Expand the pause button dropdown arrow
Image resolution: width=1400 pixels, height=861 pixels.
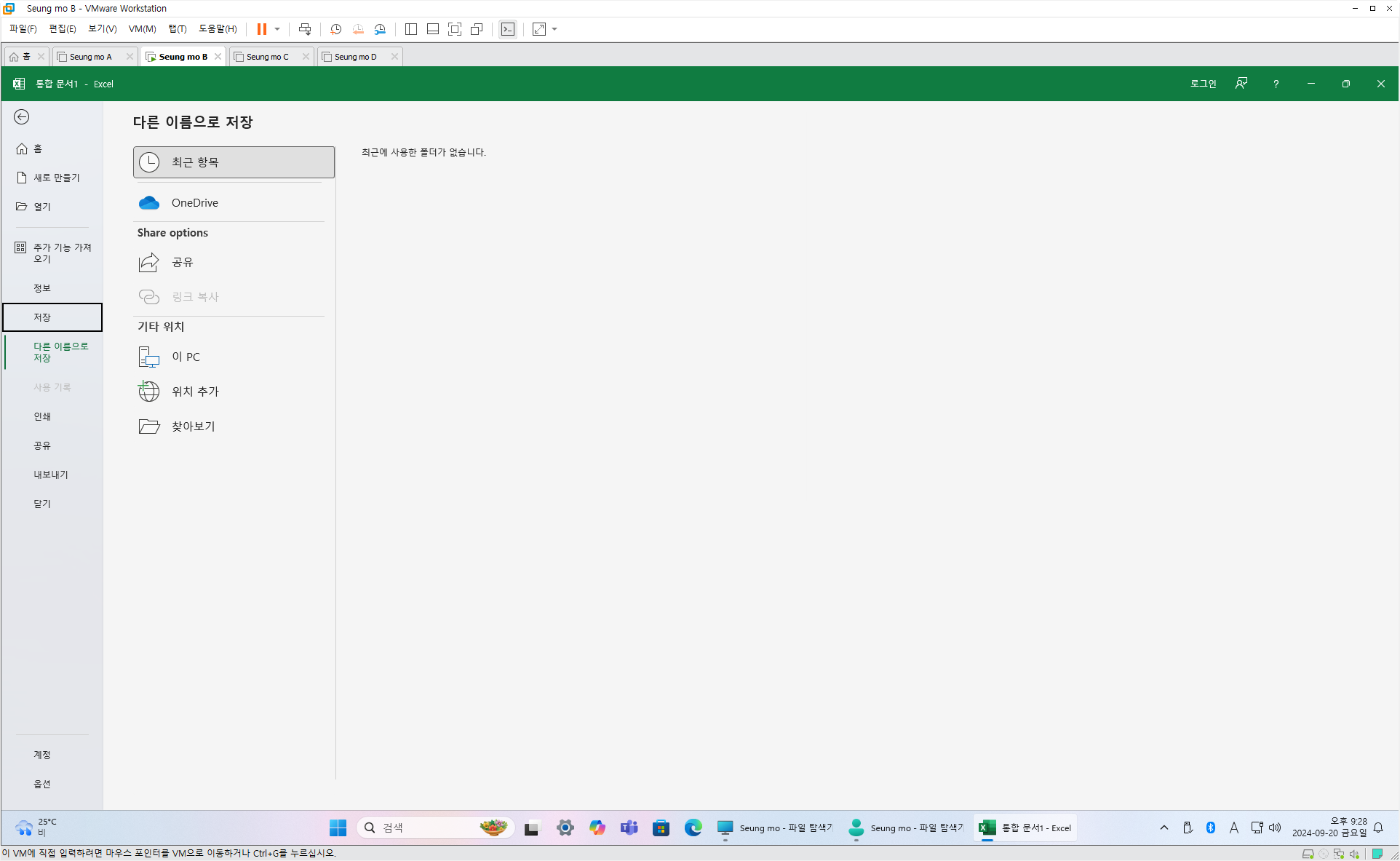277,29
